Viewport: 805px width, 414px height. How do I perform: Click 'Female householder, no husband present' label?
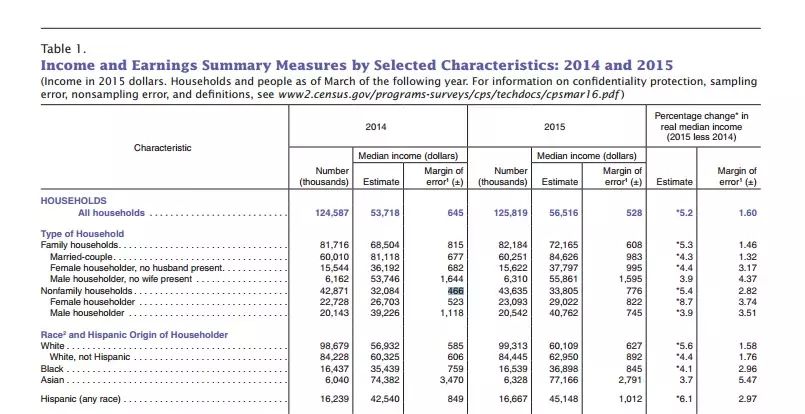[x=137, y=268]
